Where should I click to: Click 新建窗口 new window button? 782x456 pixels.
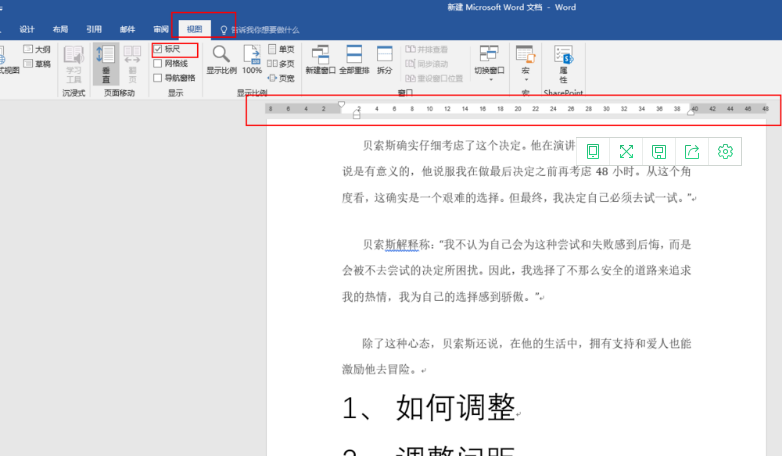pos(321,60)
